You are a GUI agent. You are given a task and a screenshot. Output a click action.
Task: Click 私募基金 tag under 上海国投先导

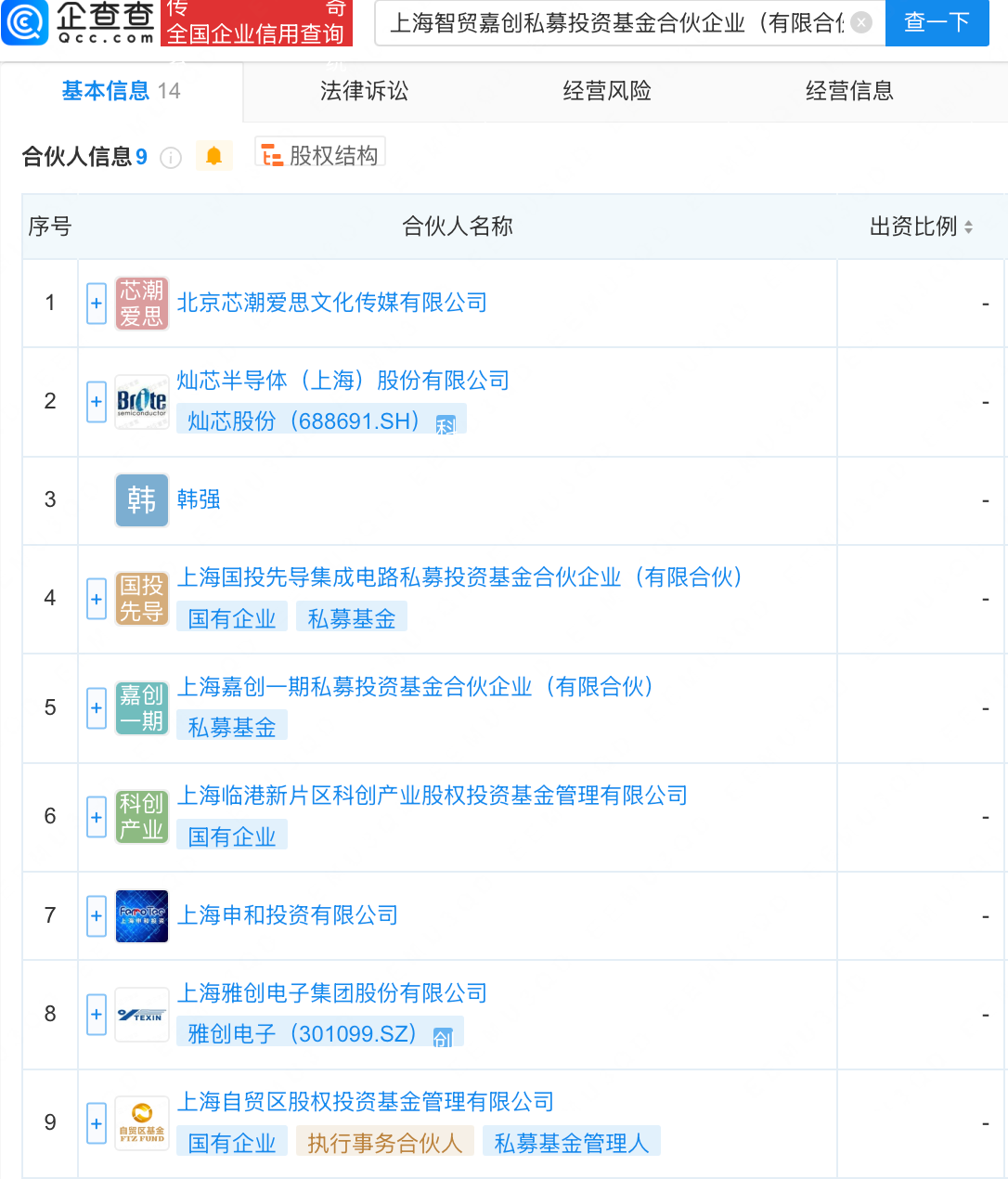tap(352, 618)
